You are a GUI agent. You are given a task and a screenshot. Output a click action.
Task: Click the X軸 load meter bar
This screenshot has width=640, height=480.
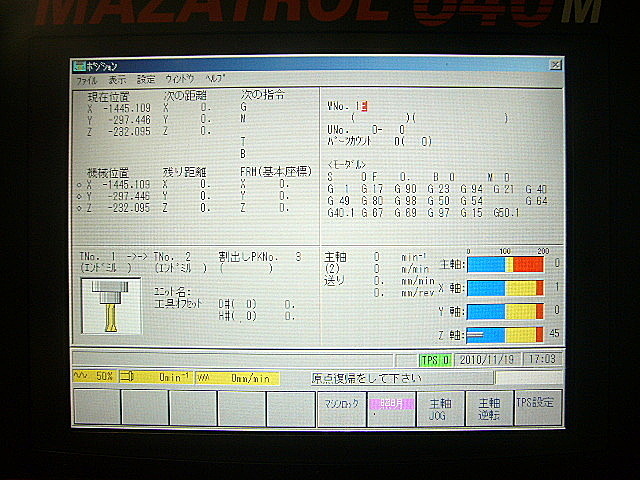click(x=505, y=288)
